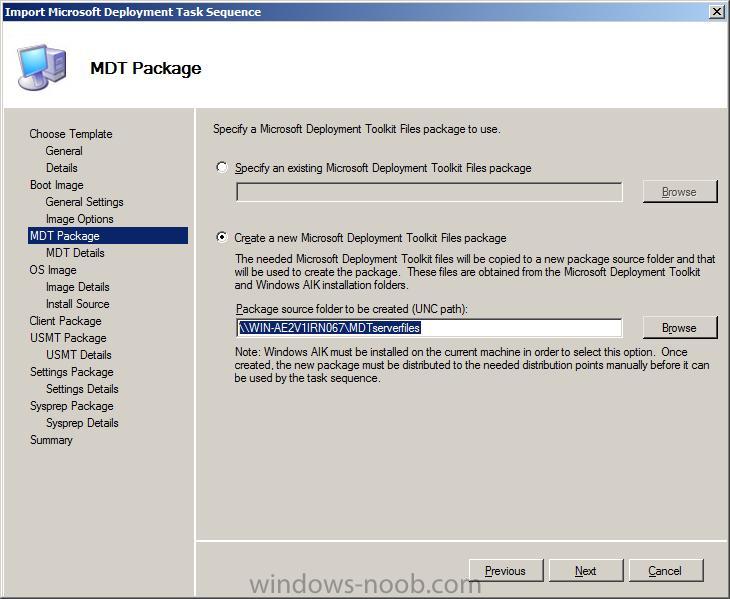Go to Boot Image step

(56, 185)
